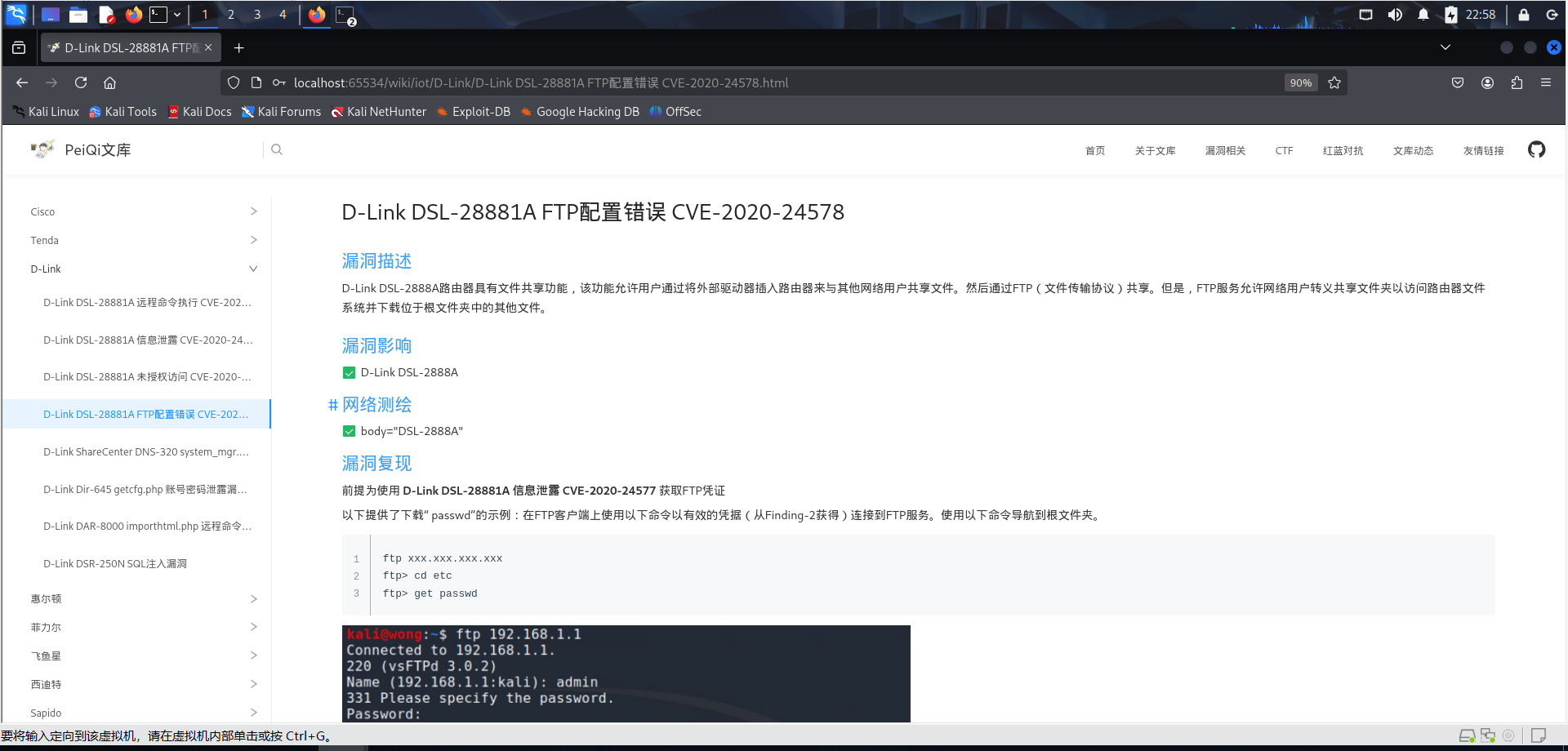
Task: Open D-Link Dir-645 getcfg.php sidebar page
Action: pos(145,489)
